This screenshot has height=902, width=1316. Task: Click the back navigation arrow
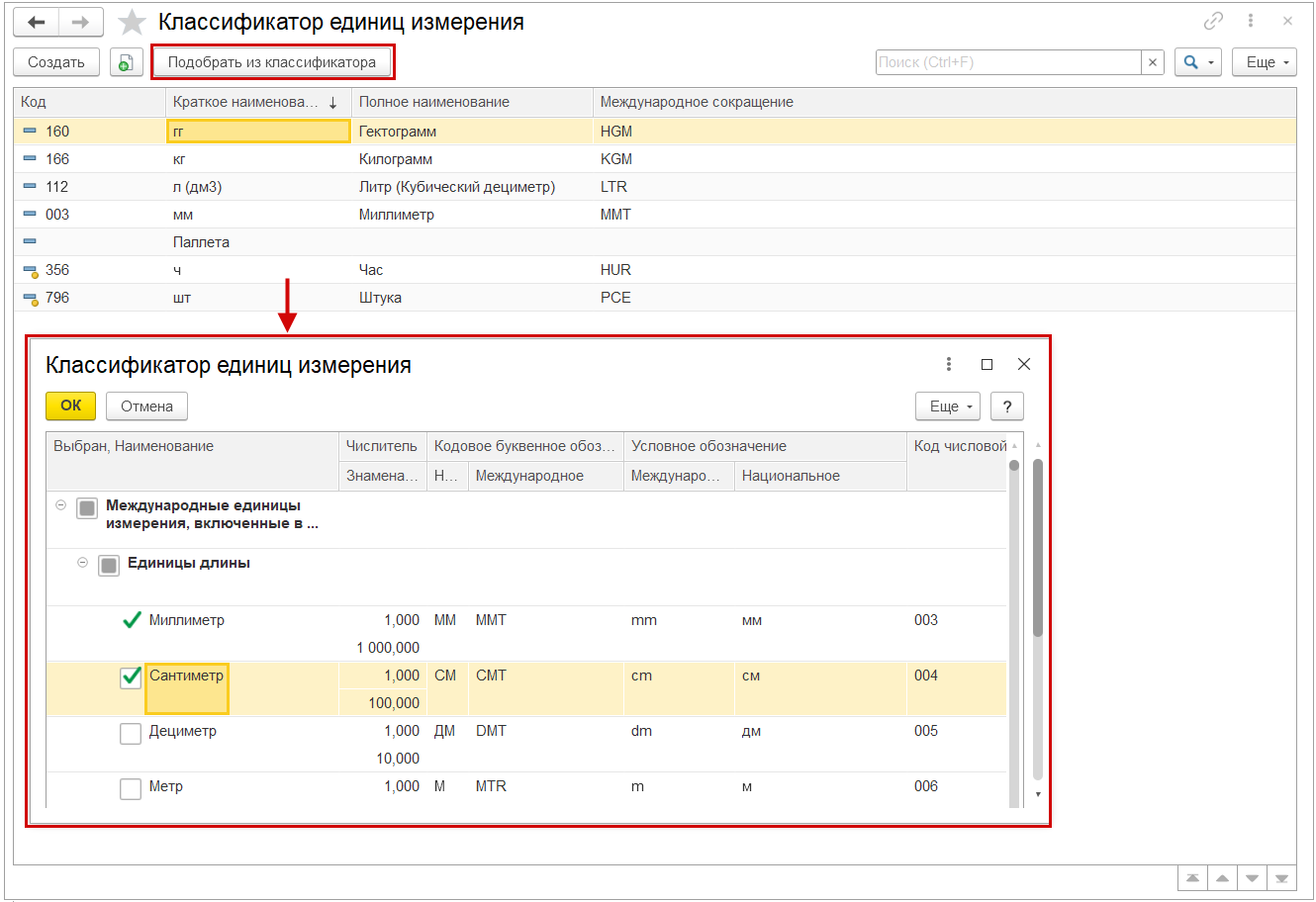(x=37, y=22)
